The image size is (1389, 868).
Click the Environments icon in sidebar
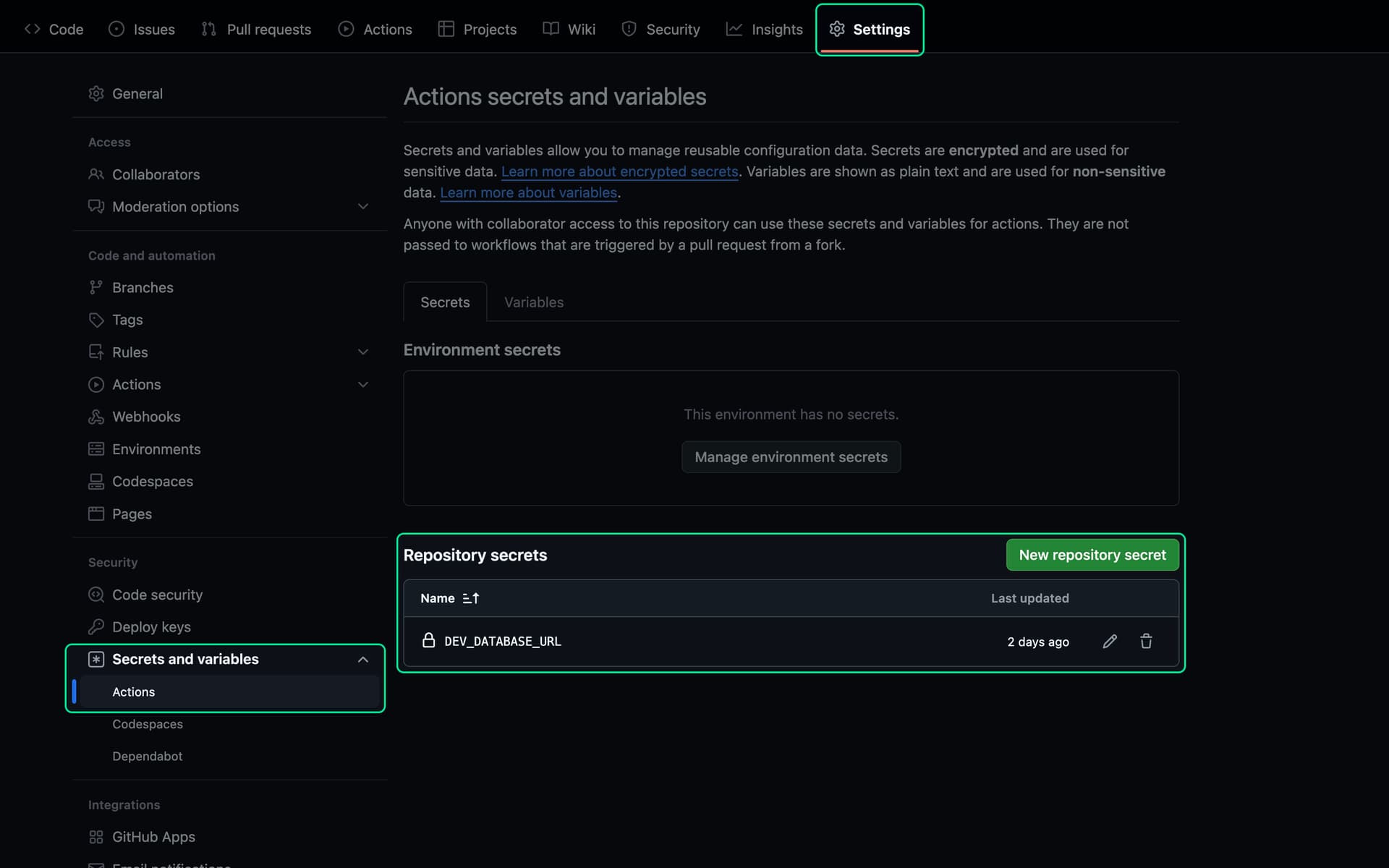[x=97, y=448]
